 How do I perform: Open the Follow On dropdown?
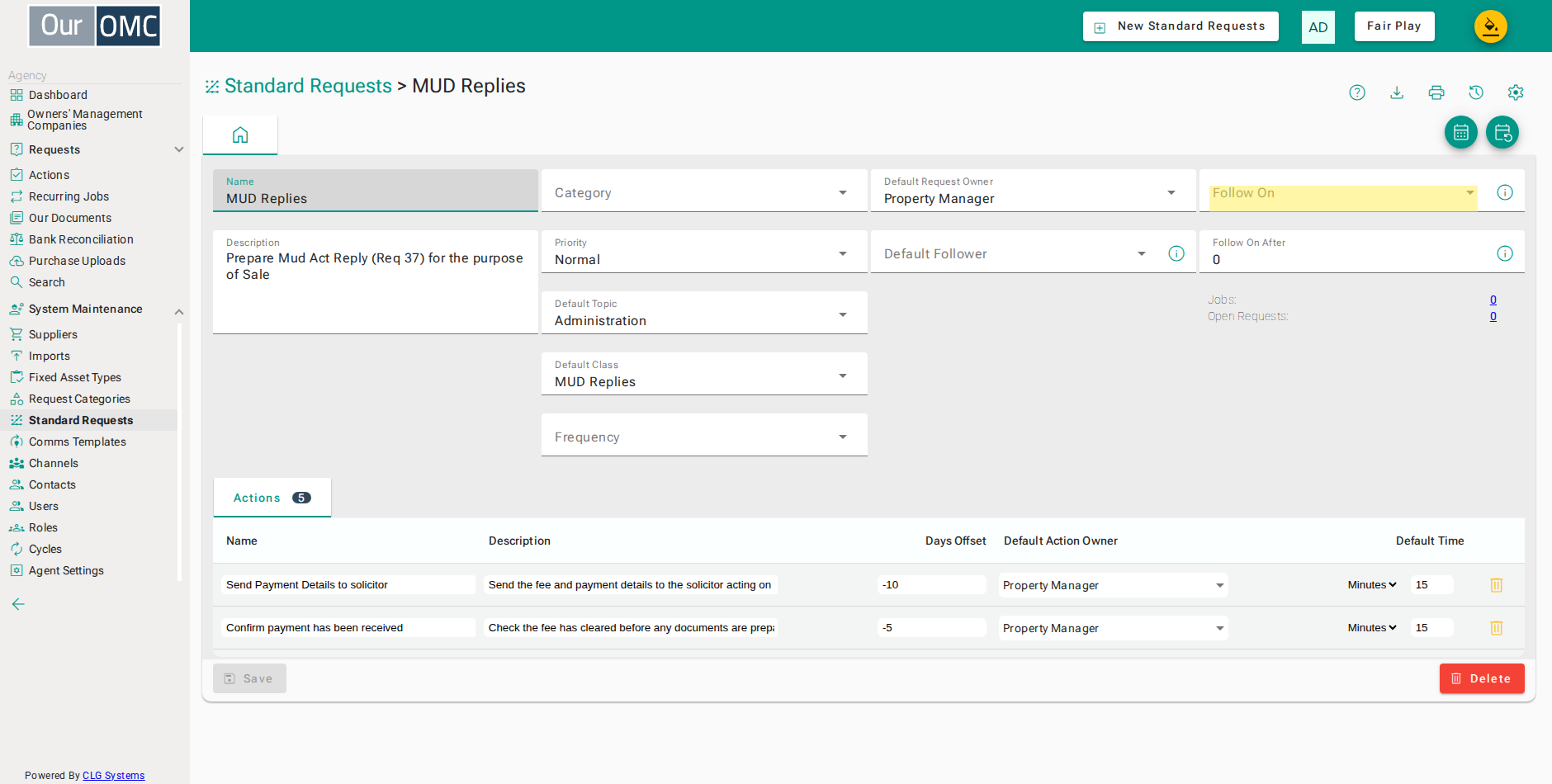[1343, 193]
